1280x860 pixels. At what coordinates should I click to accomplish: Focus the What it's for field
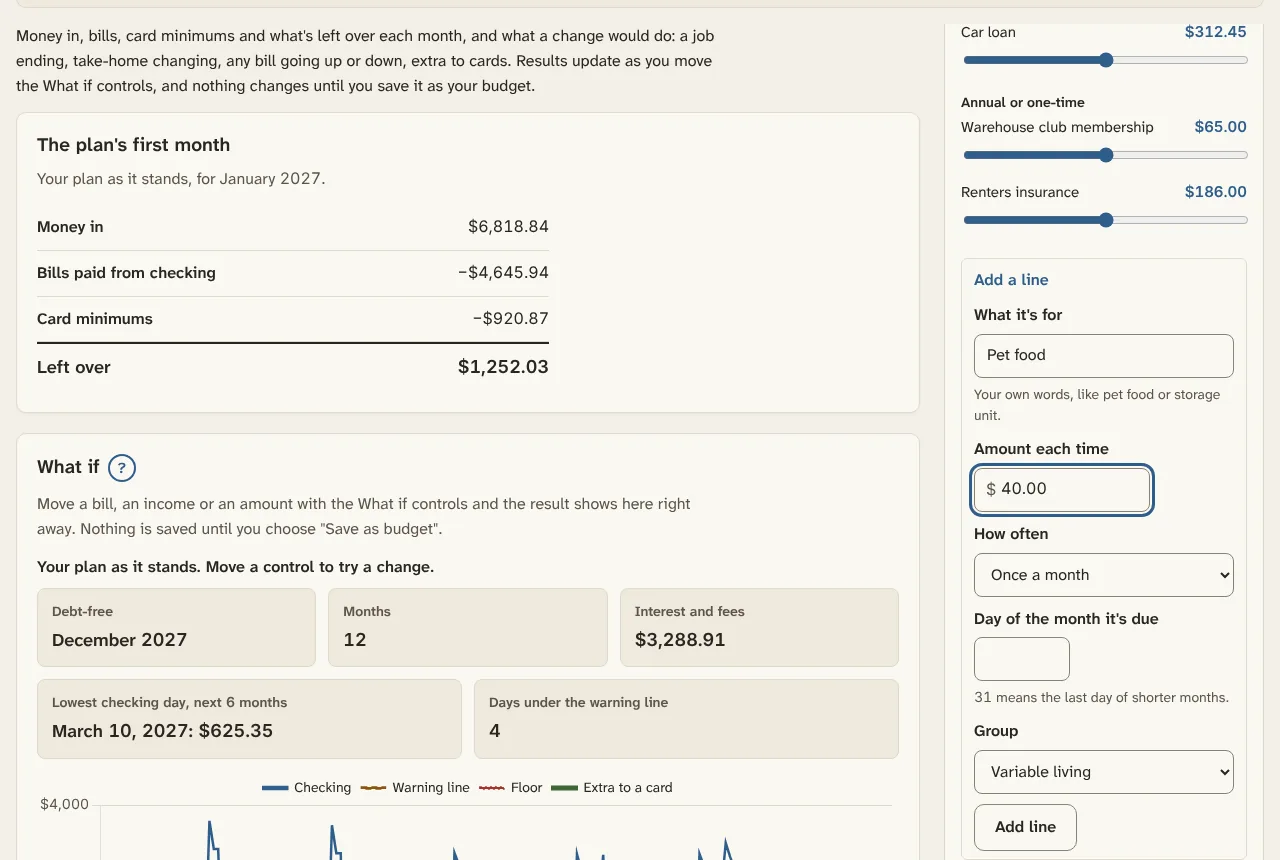(x=1104, y=356)
